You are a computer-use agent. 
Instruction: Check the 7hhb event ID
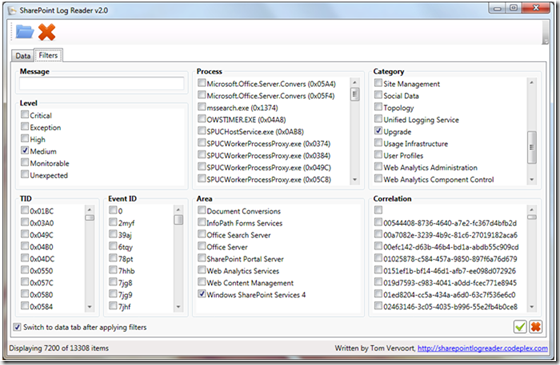[x=113, y=270]
